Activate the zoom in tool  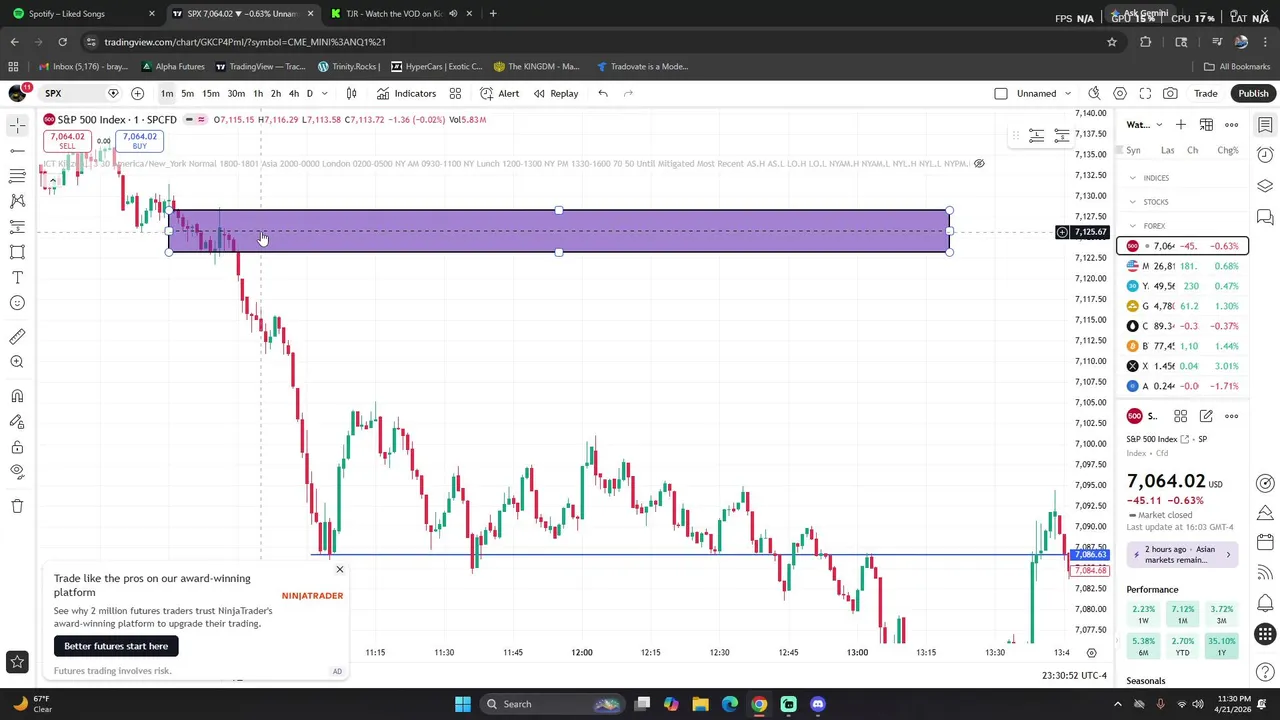[17, 362]
